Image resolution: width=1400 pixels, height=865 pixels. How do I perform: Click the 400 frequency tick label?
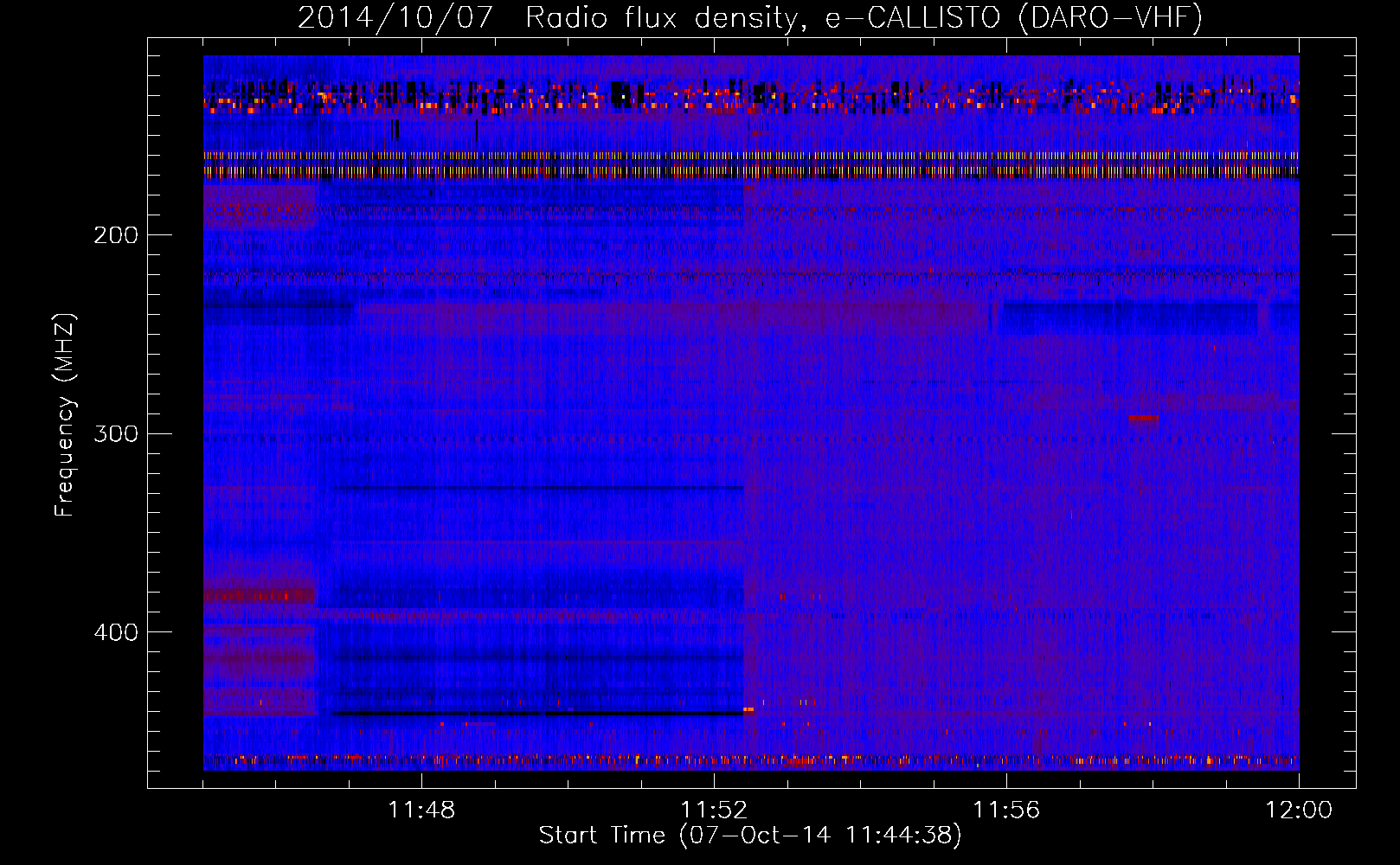[x=115, y=632]
